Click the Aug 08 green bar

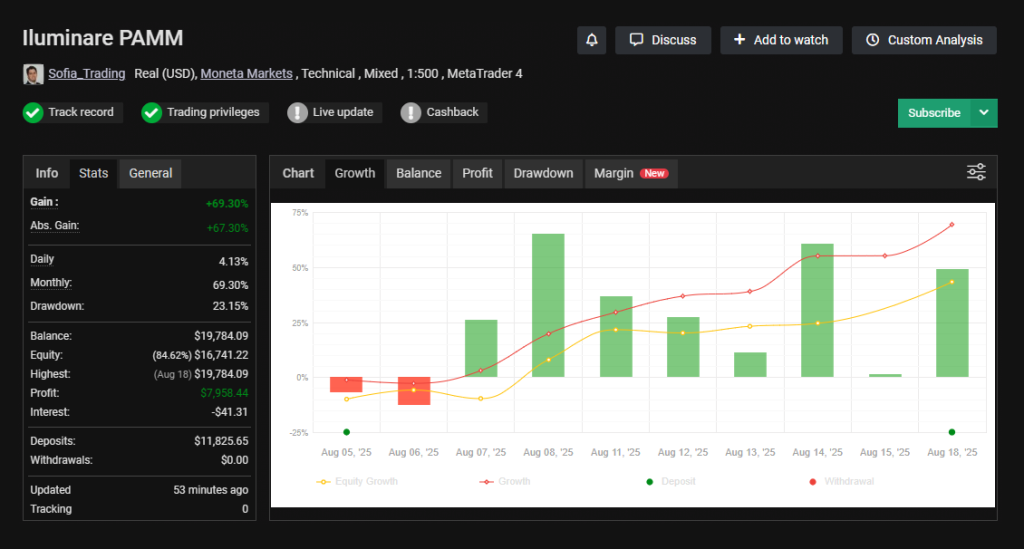point(548,306)
